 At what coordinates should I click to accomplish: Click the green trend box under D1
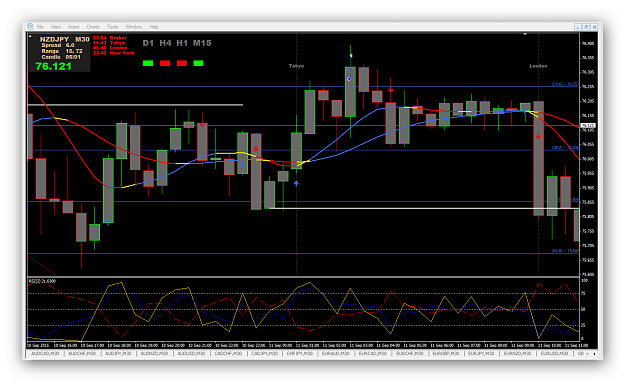pos(148,63)
